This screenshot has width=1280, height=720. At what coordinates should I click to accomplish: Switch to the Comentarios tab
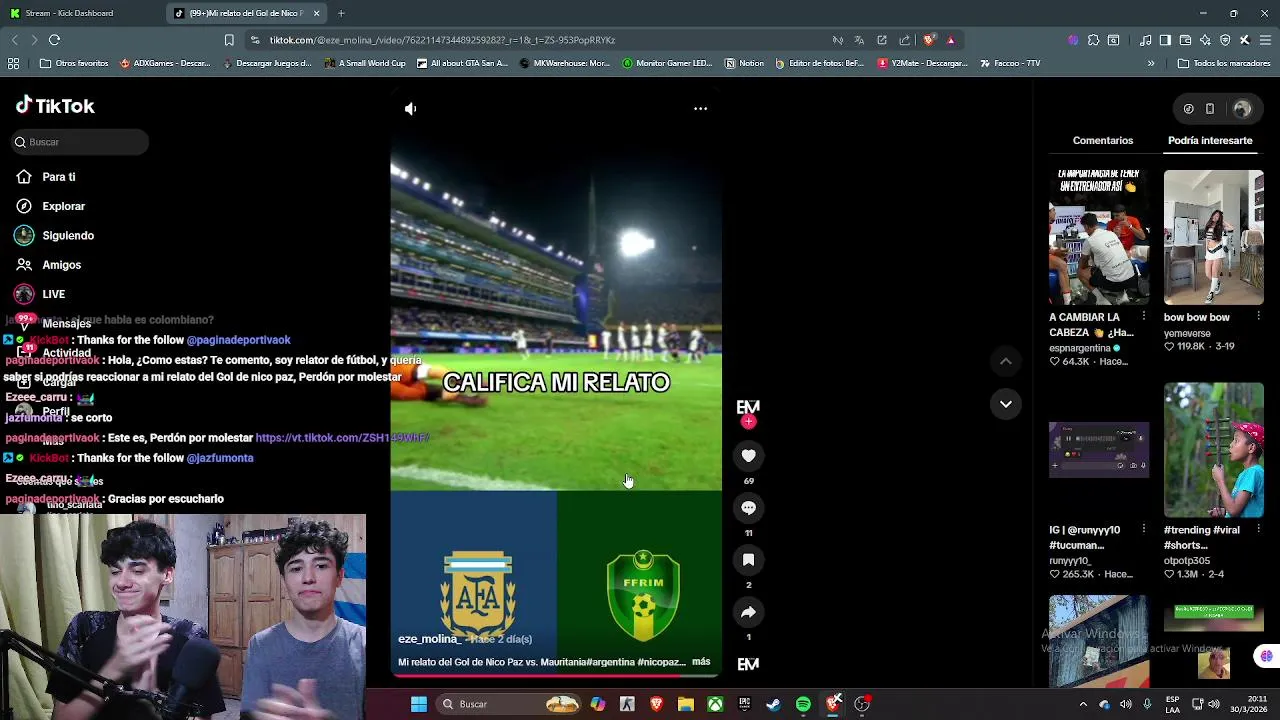[1103, 141]
